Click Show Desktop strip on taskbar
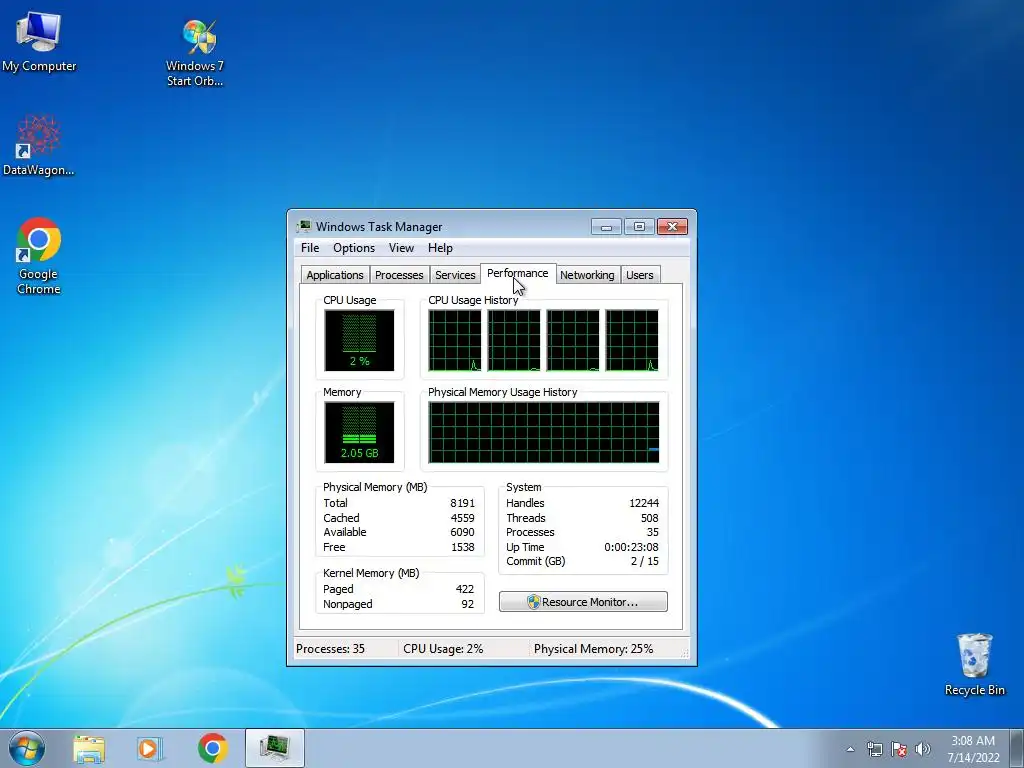The height and width of the screenshot is (768, 1024). [x=1017, y=749]
